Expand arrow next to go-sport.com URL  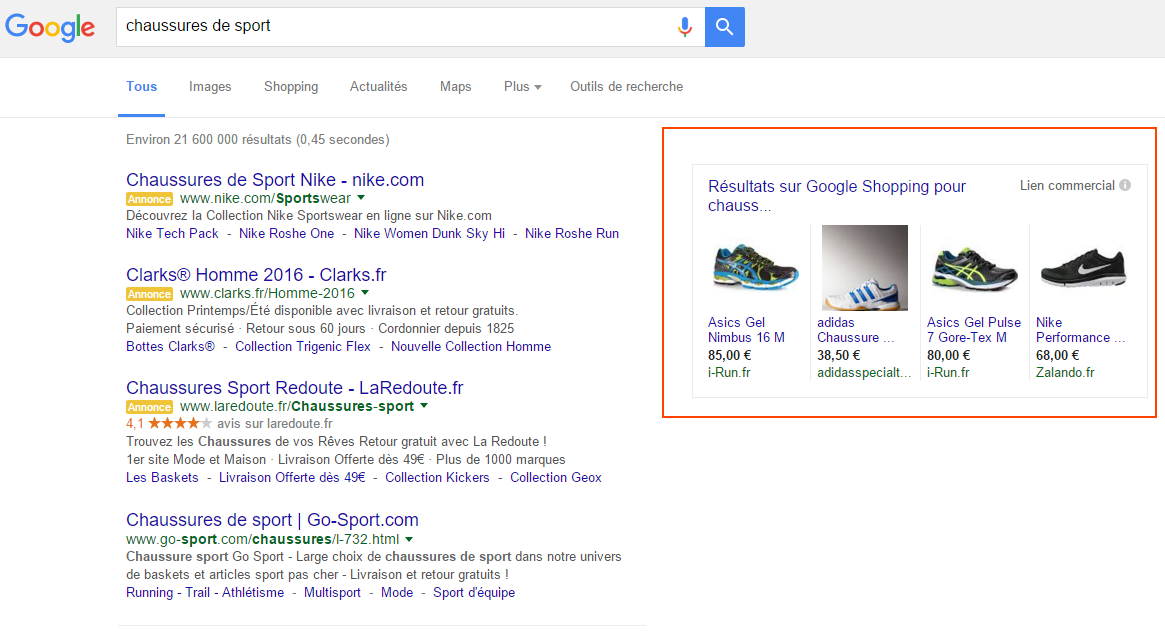[x=409, y=539]
